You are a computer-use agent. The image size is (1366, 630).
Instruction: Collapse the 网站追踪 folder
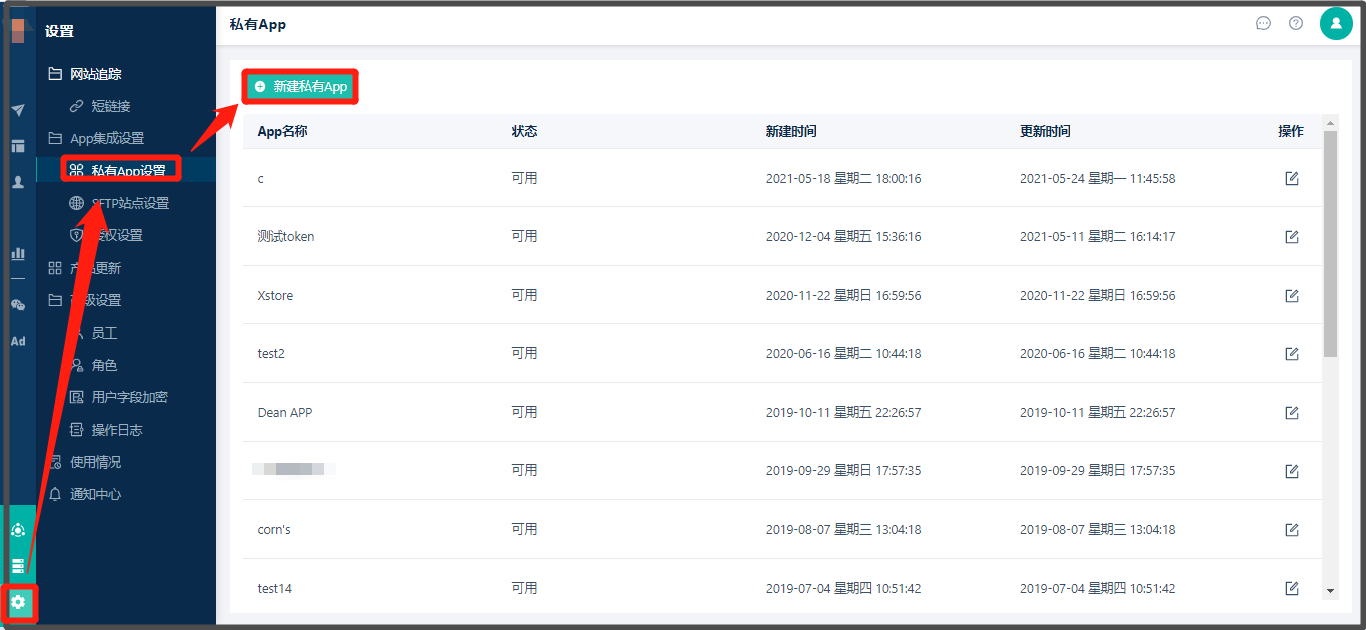pyautogui.click(x=96, y=74)
